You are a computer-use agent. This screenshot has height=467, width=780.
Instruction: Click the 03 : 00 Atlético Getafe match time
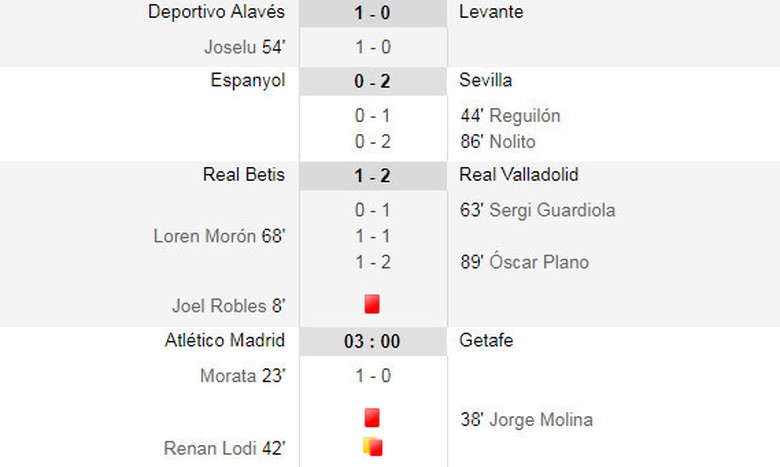pyautogui.click(x=372, y=342)
